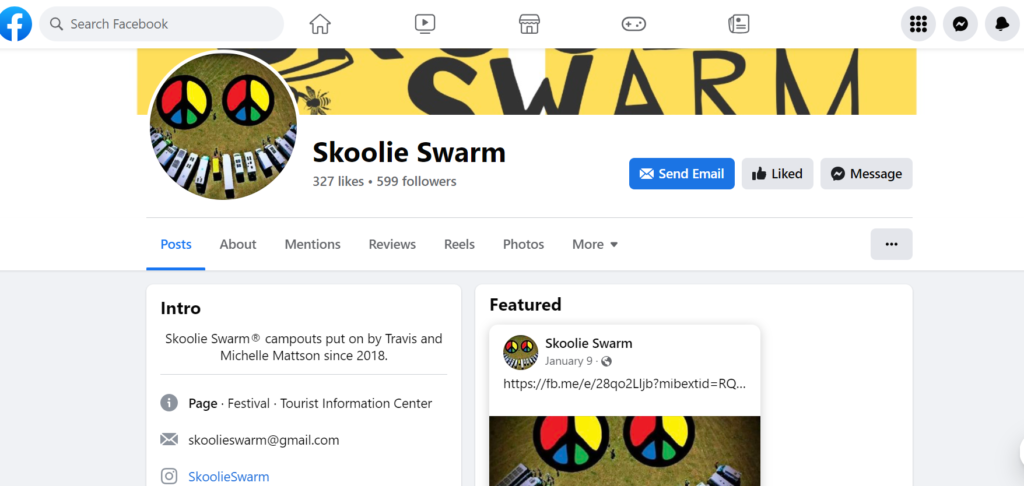Open the Messenger icon in top bar
The image size is (1024, 486).
point(960,24)
